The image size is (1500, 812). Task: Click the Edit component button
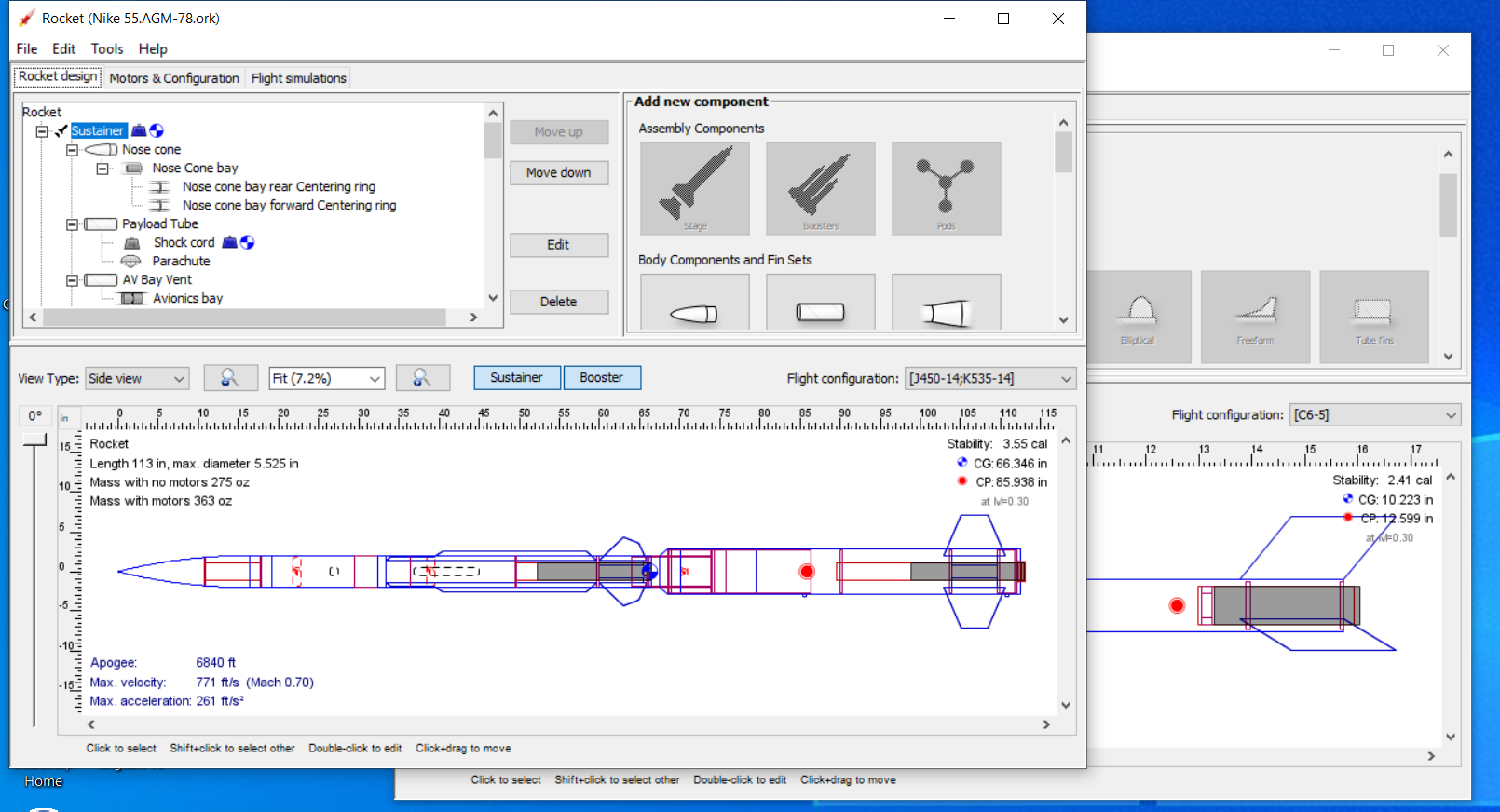(559, 244)
